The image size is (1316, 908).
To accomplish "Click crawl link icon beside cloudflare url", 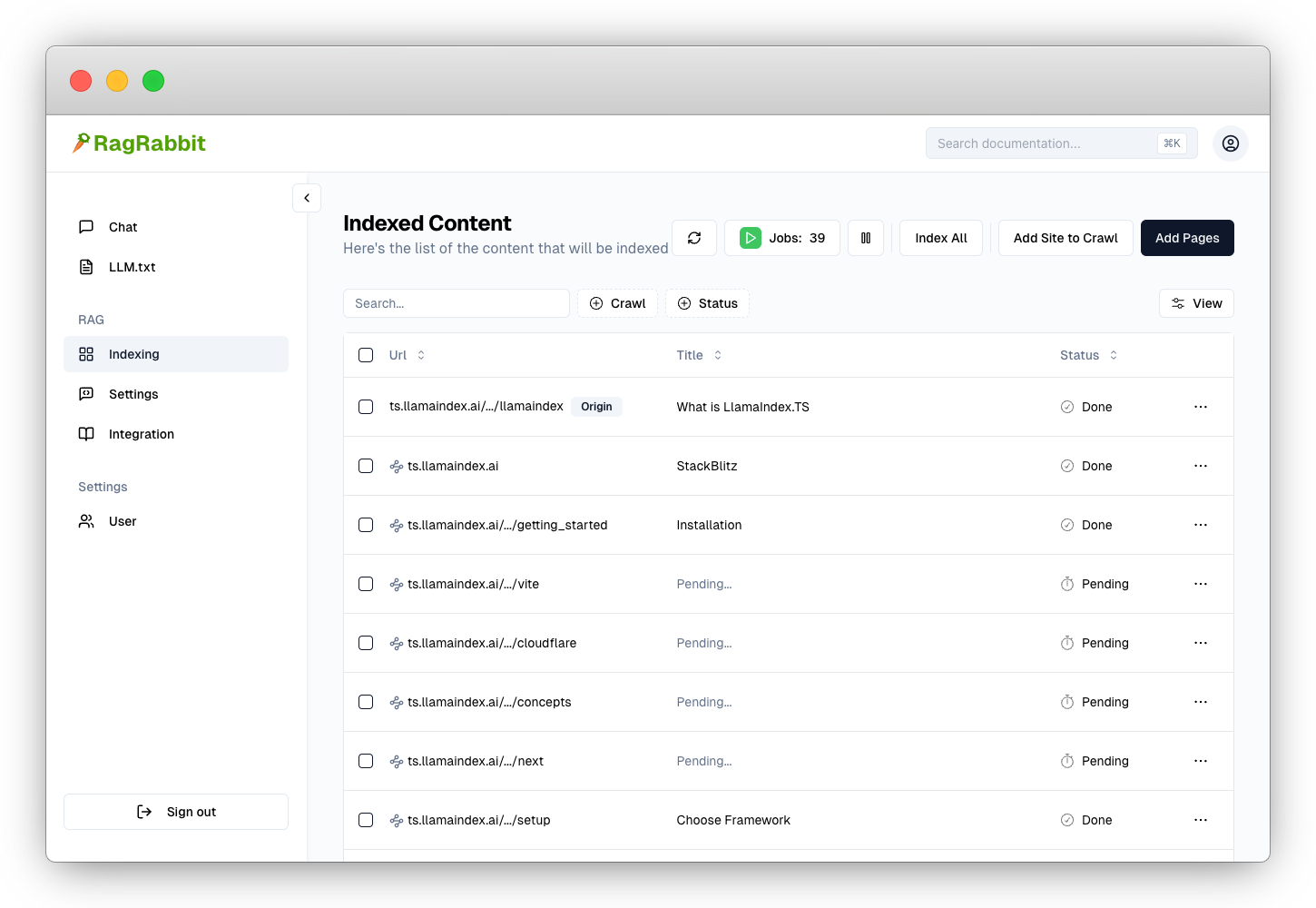I will (397, 644).
